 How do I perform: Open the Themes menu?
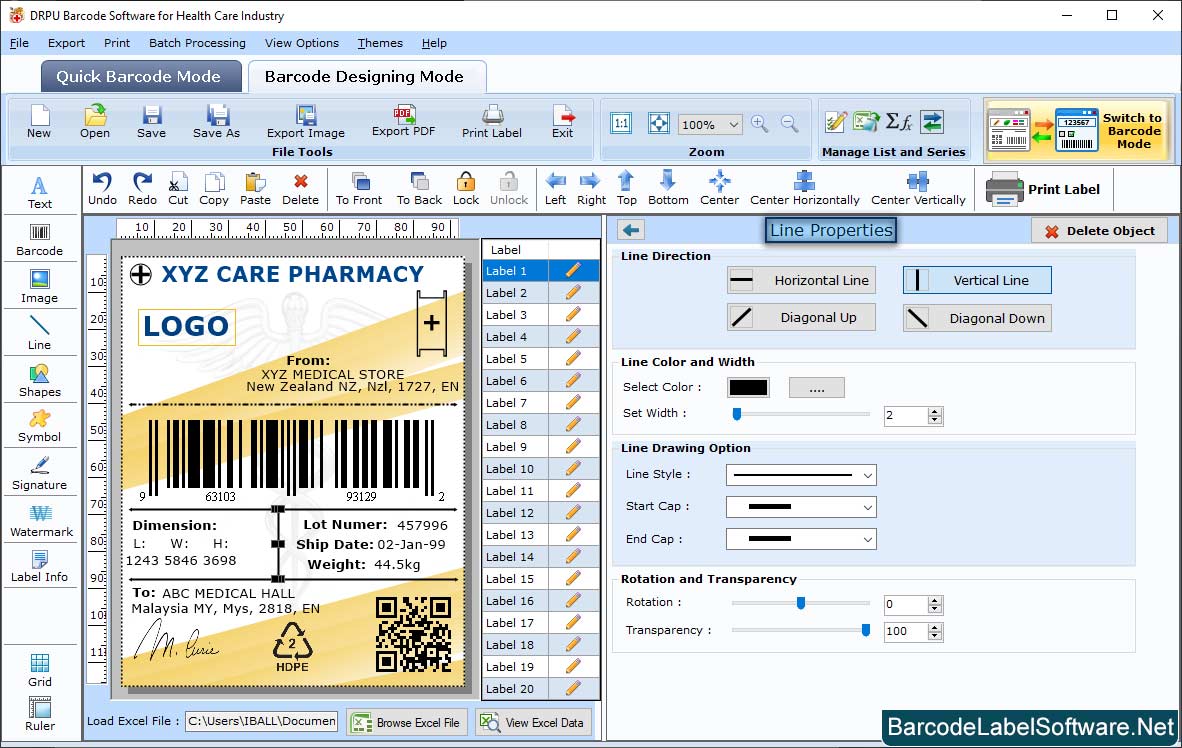380,43
